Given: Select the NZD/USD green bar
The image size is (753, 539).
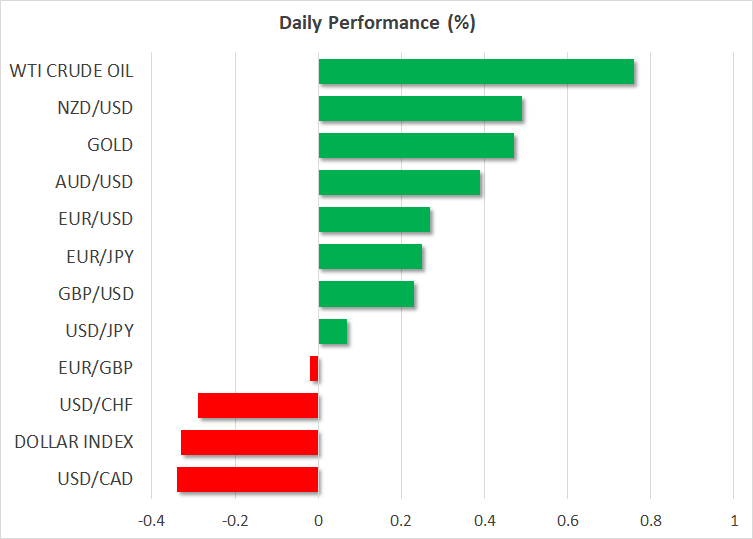Looking at the screenshot, I should pos(420,109).
